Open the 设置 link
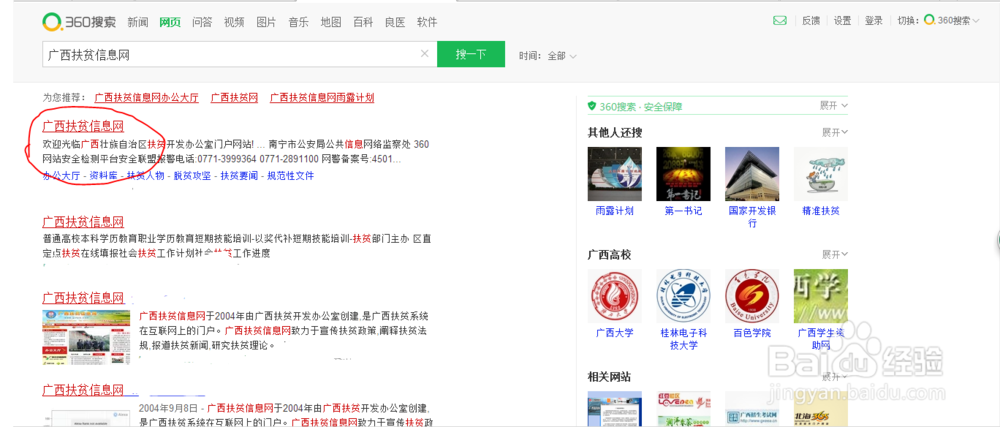The image size is (1000, 427). [842, 20]
